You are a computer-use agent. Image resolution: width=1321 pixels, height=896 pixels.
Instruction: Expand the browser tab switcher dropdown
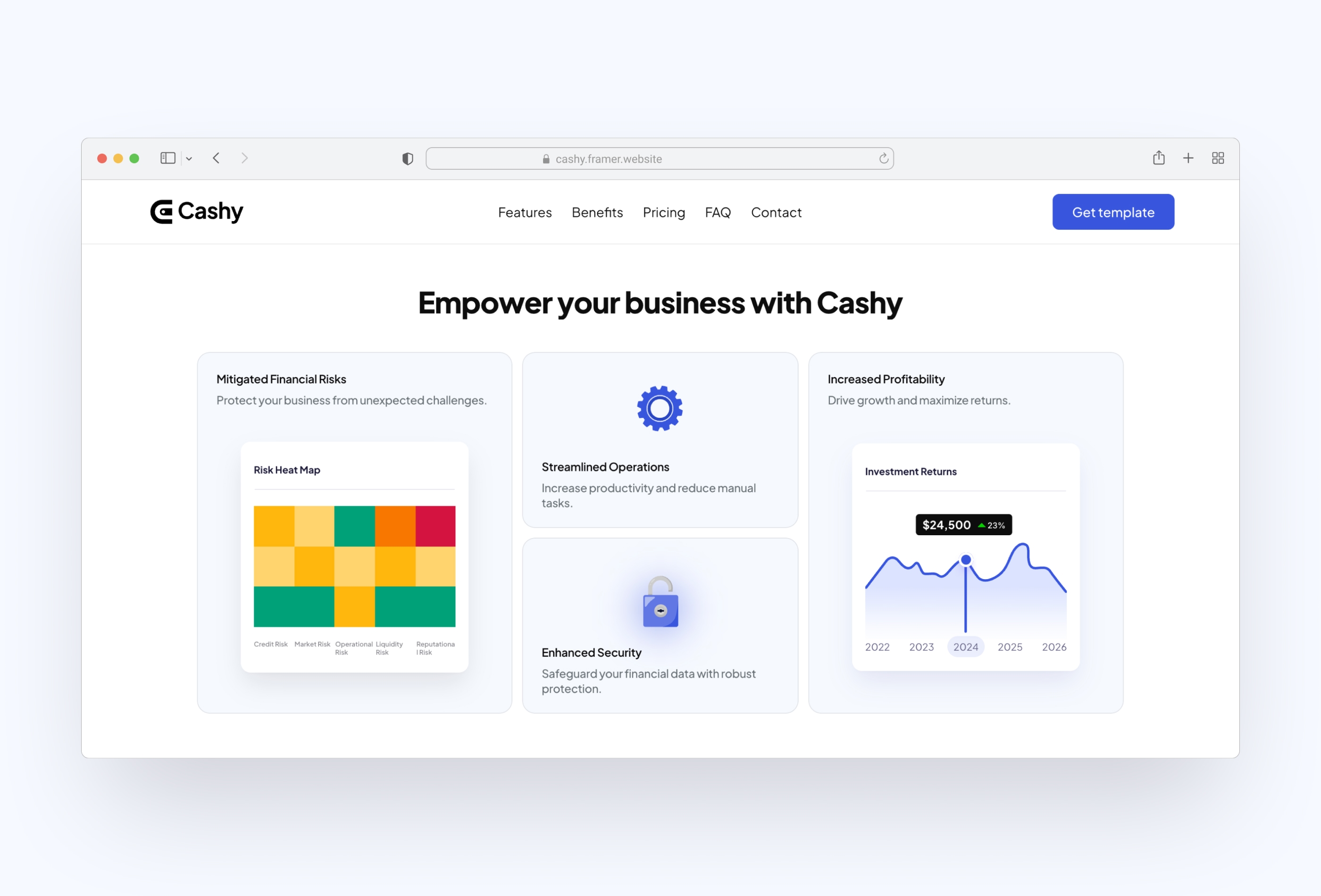(189, 157)
